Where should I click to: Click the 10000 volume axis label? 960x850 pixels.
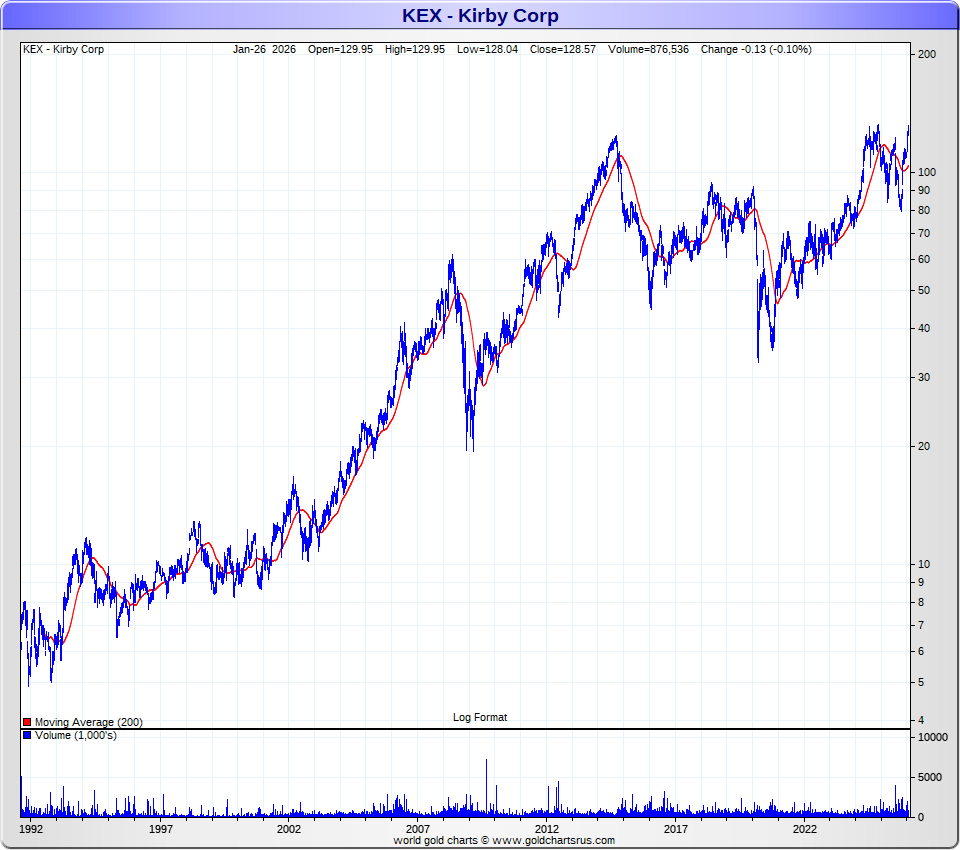(x=932, y=738)
